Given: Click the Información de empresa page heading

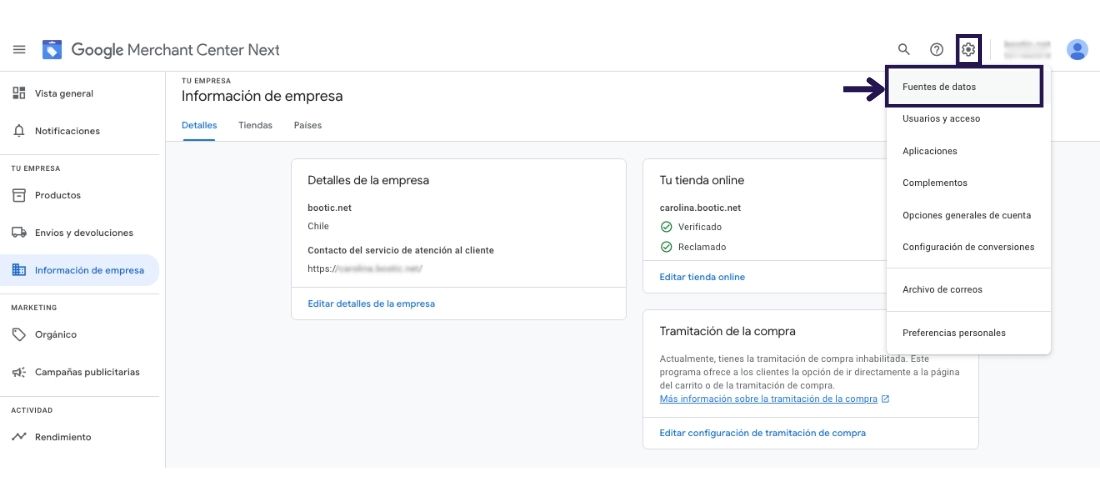Looking at the screenshot, I should [x=262, y=96].
